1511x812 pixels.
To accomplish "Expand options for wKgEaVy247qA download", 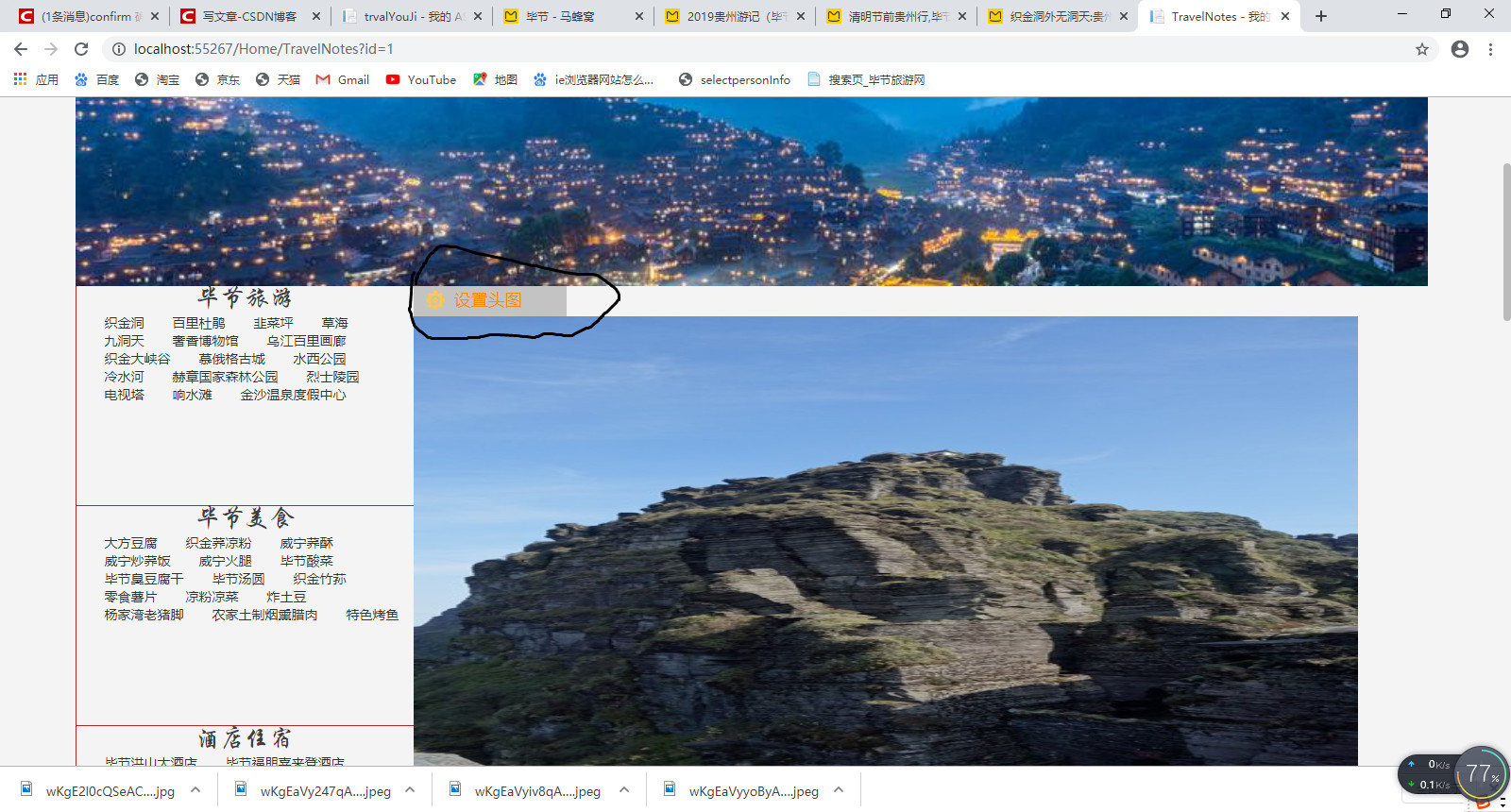I will (x=410, y=790).
